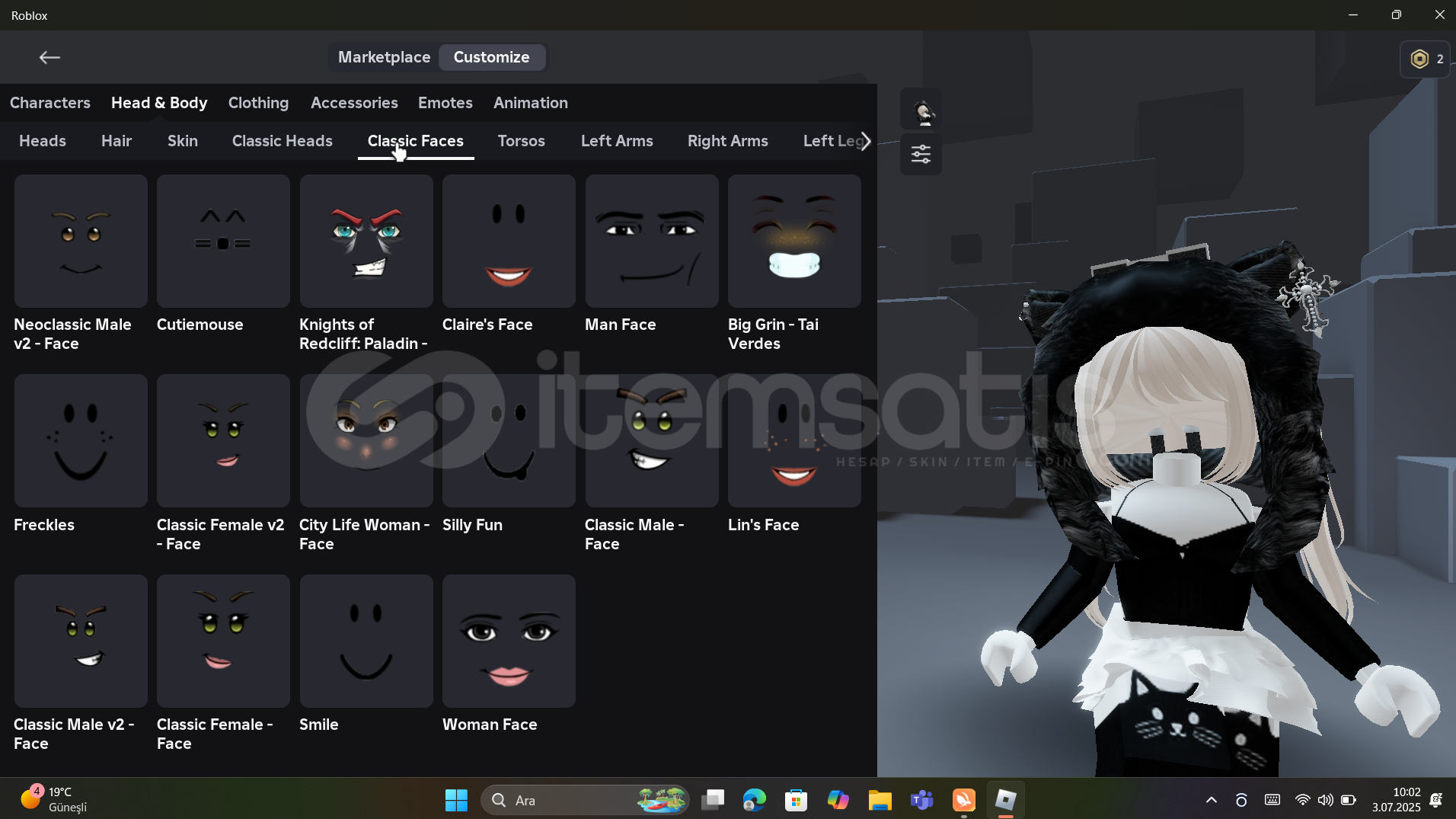
Task: Select the Heads subcategory
Action: coord(43,141)
